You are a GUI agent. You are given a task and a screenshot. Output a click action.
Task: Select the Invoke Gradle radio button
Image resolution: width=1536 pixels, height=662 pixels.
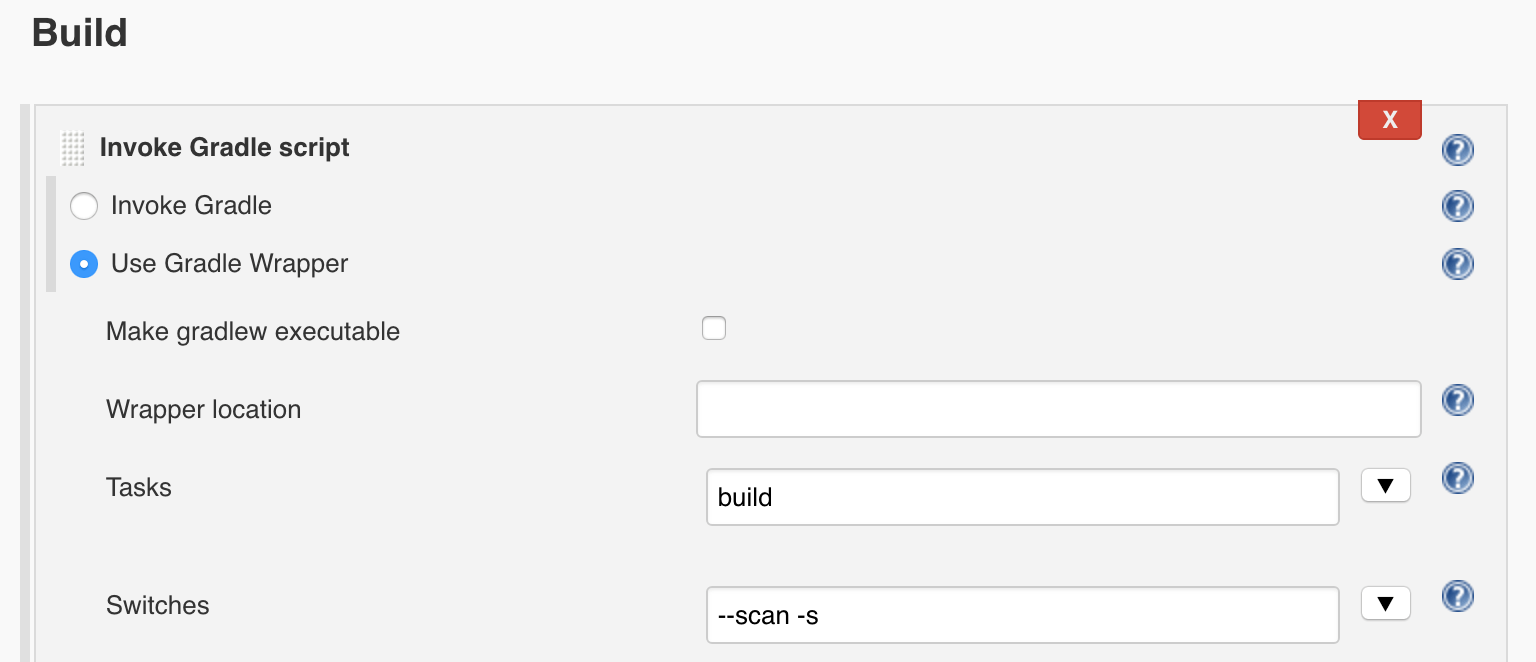pyautogui.click(x=84, y=206)
